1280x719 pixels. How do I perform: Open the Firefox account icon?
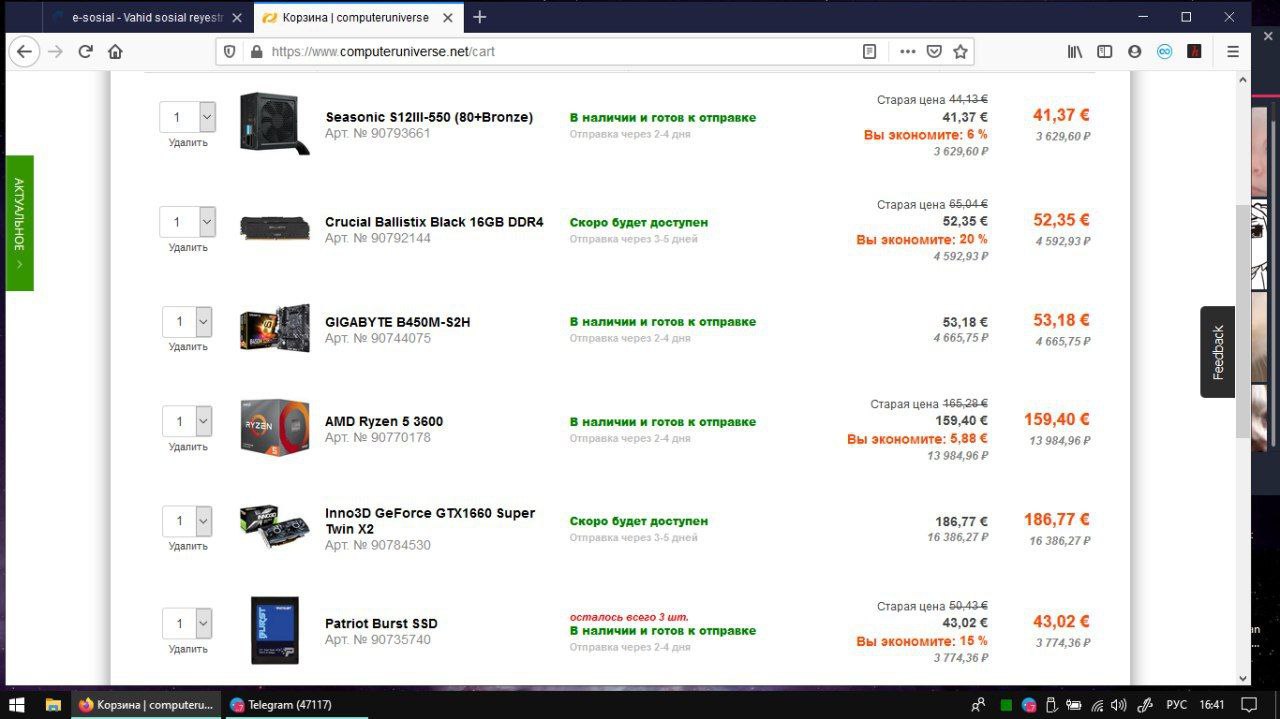coord(1135,51)
